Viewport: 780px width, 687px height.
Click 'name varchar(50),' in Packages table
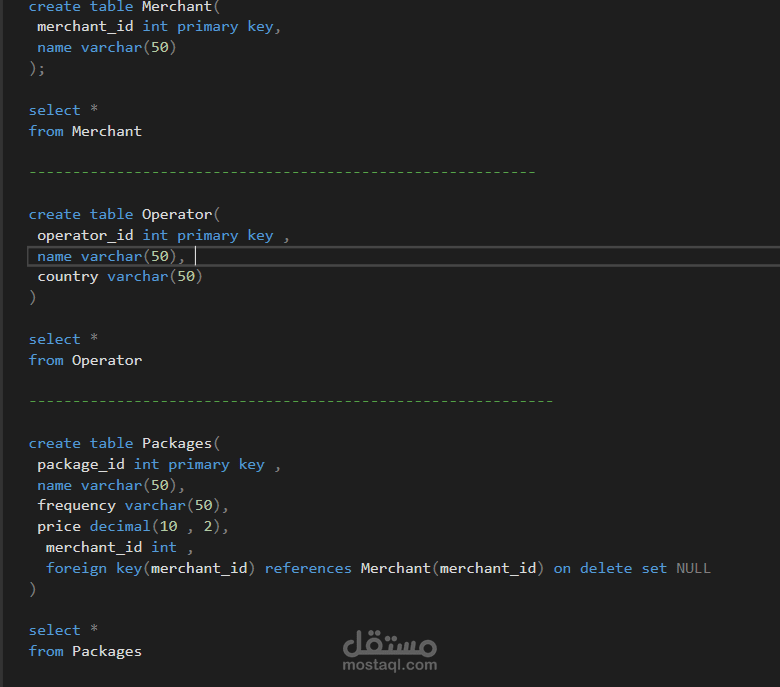(111, 485)
